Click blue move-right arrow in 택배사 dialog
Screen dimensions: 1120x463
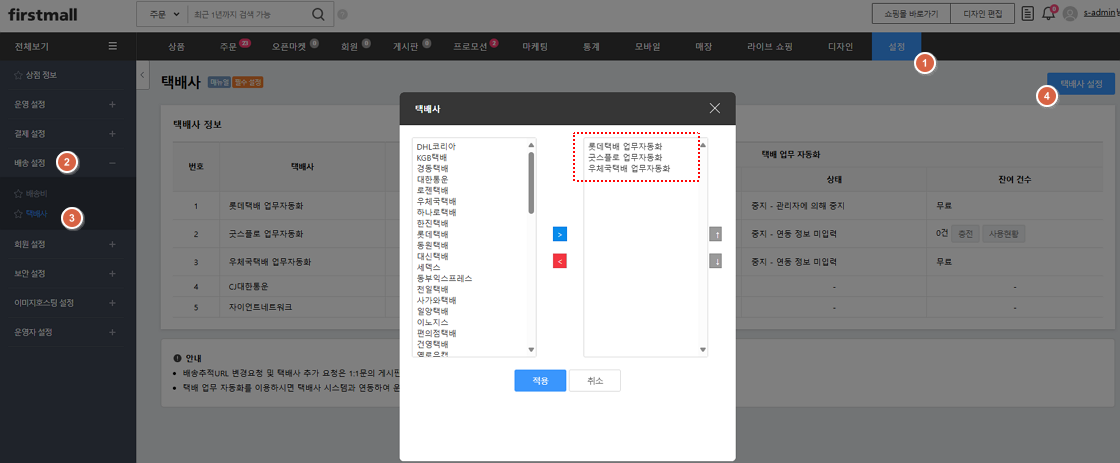[x=559, y=234]
